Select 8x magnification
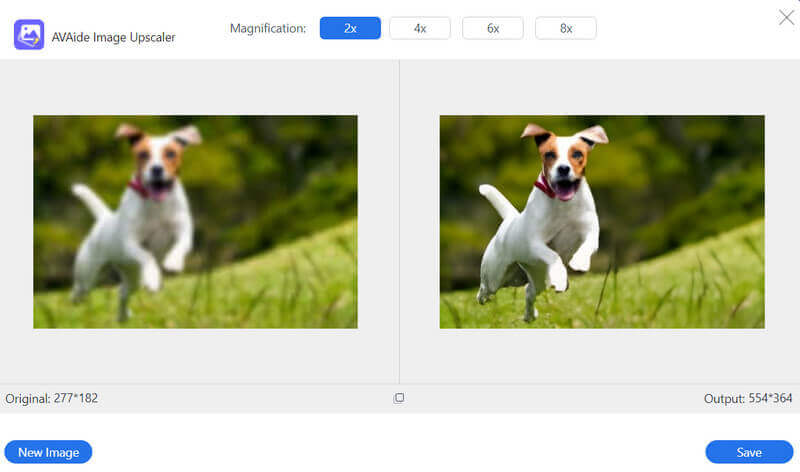The width and height of the screenshot is (800, 472). point(566,28)
